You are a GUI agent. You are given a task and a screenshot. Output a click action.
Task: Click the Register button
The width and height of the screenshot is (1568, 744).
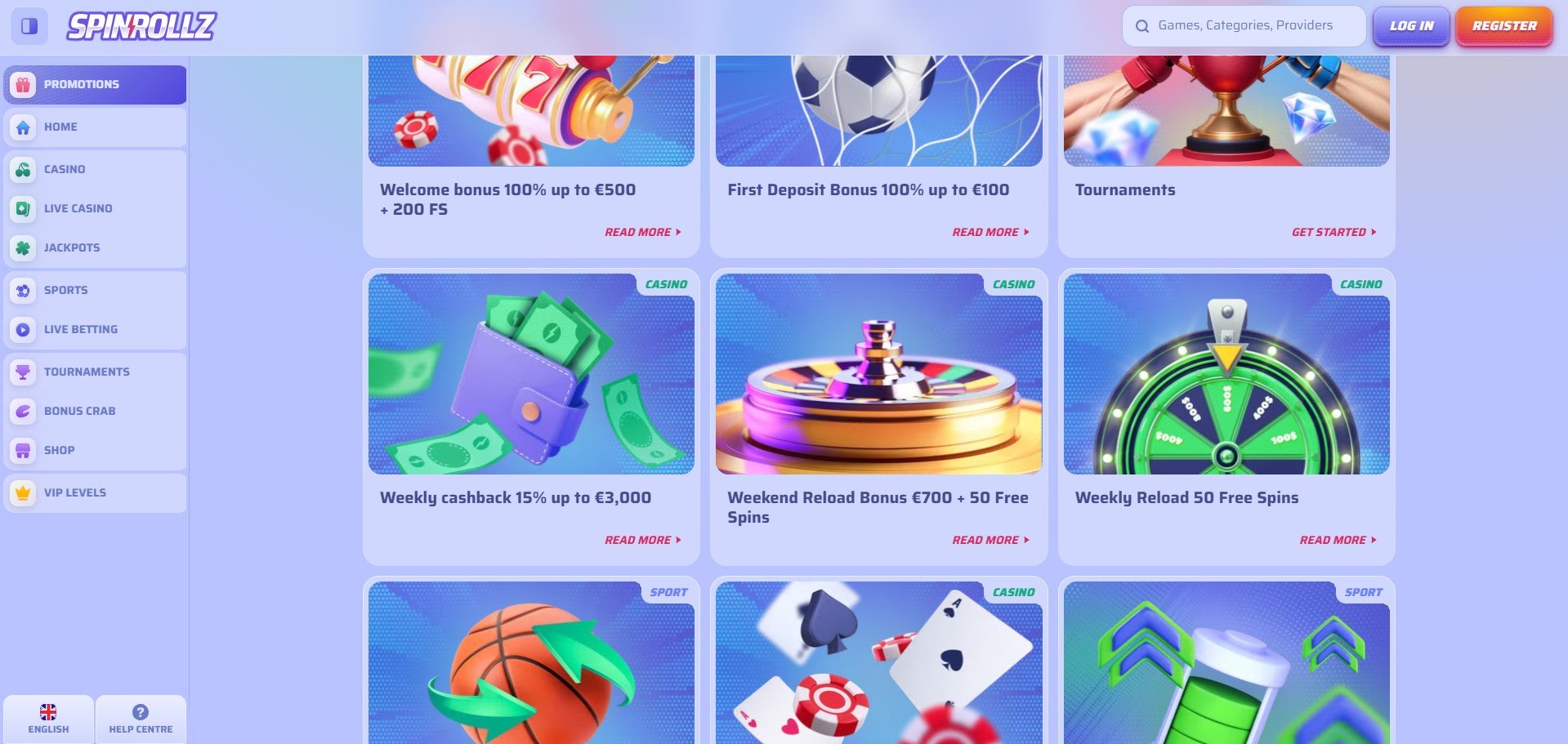click(1504, 26)
